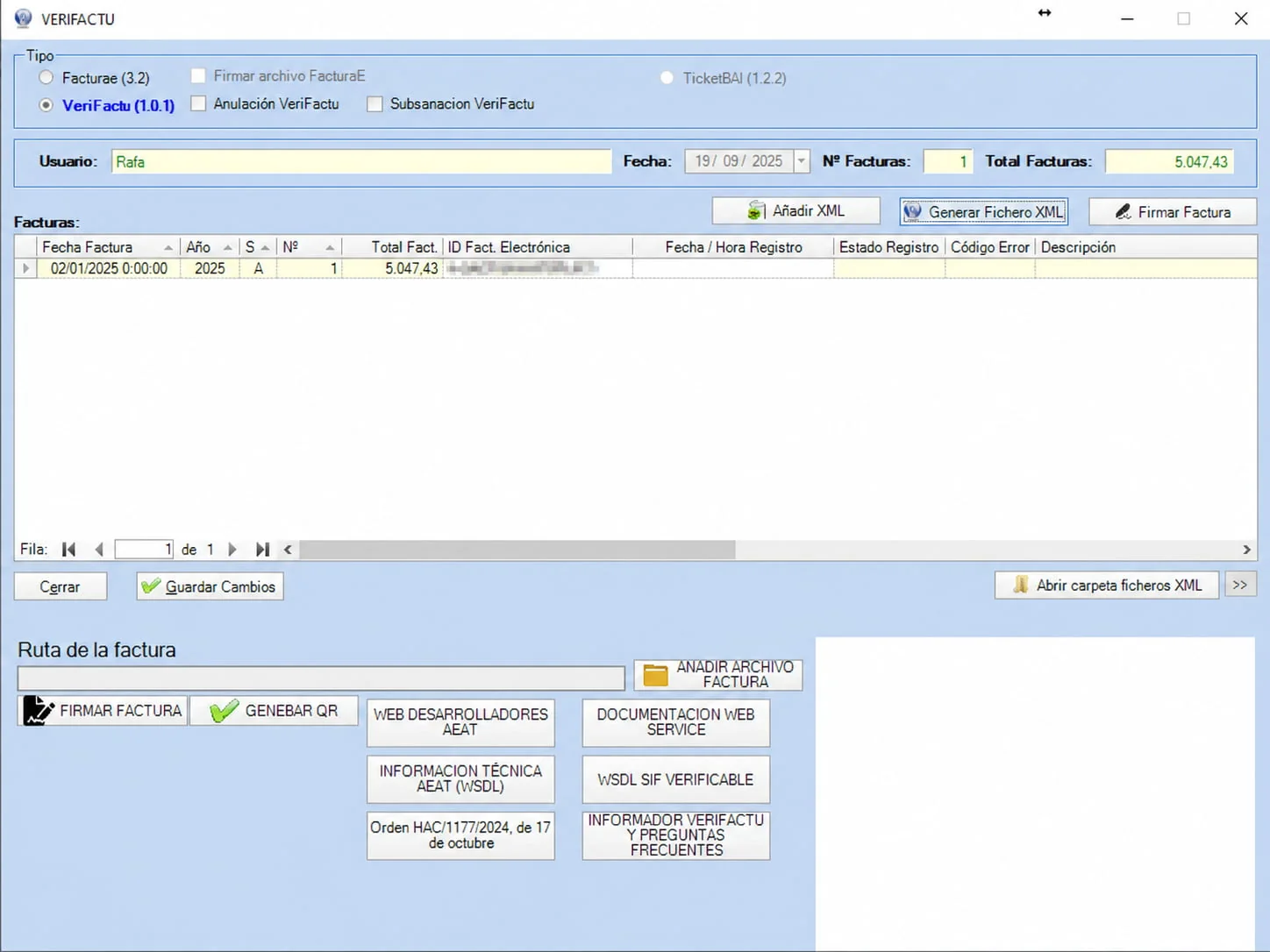
Task: Click the S cell showing A
Action: click(258, 268)
